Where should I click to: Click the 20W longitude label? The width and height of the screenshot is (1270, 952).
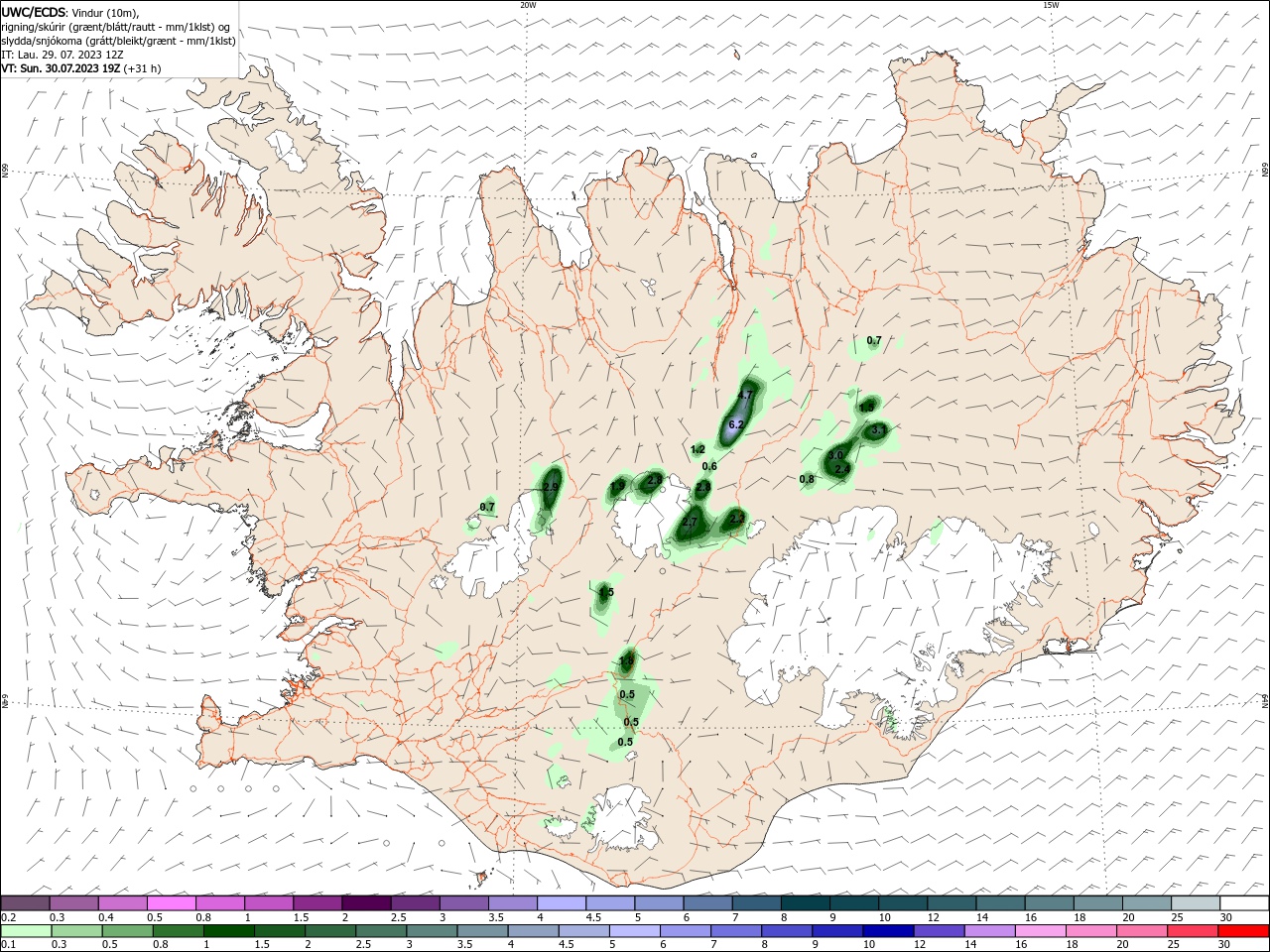point(528,5)
